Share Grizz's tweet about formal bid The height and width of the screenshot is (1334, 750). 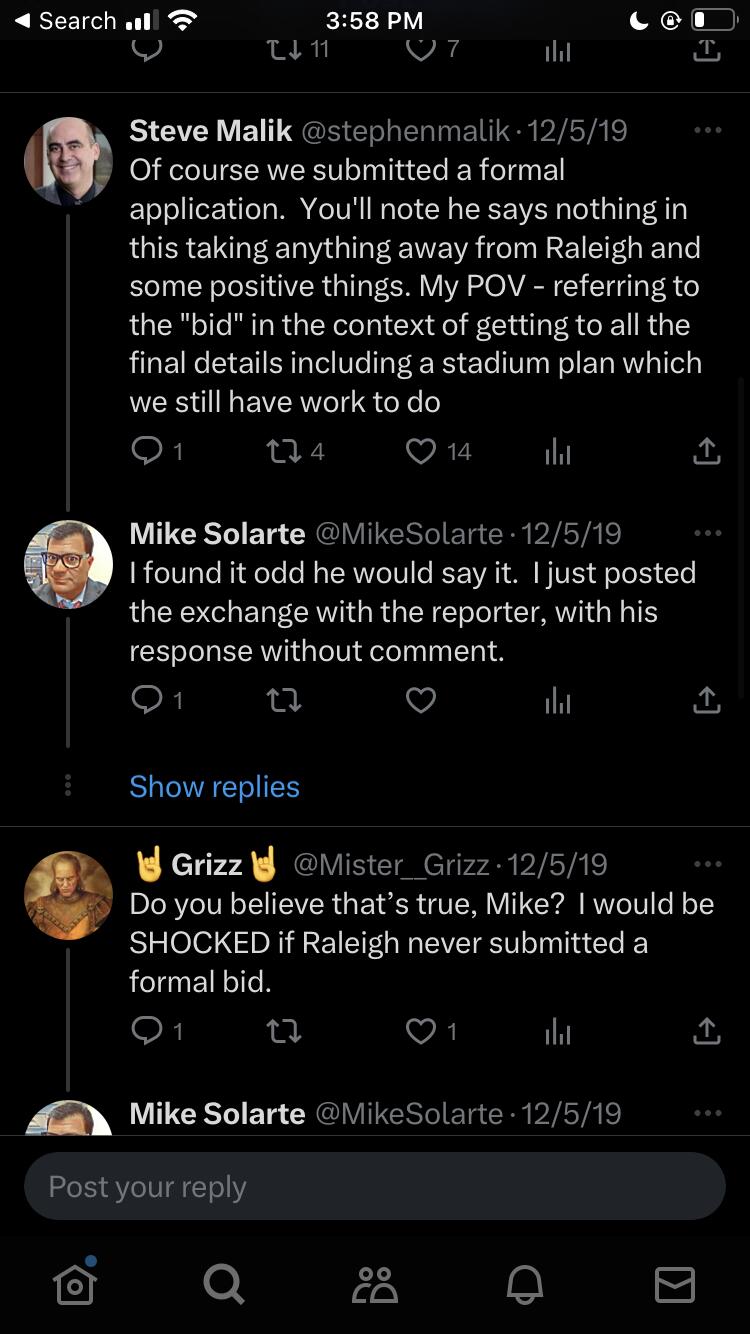706,1030
